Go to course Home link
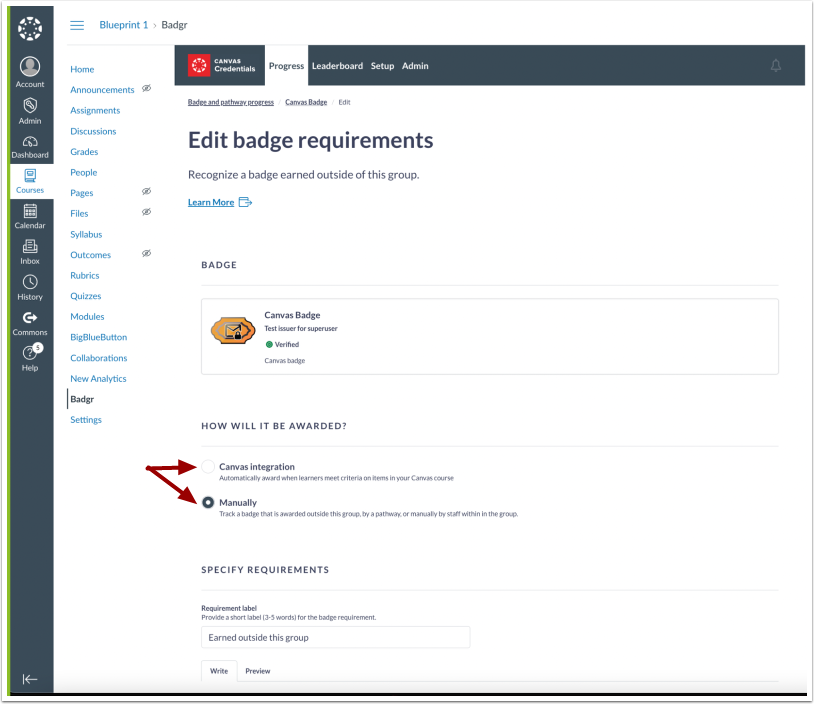Screen dimensions: 814x704 click(x=82, y=69)
